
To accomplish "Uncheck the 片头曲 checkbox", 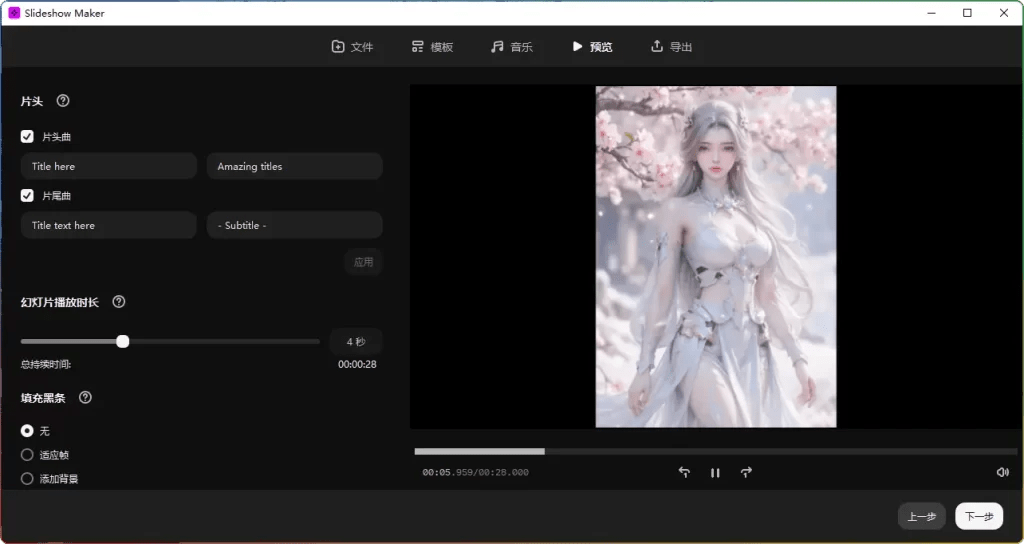I will (x=27, y=137).
